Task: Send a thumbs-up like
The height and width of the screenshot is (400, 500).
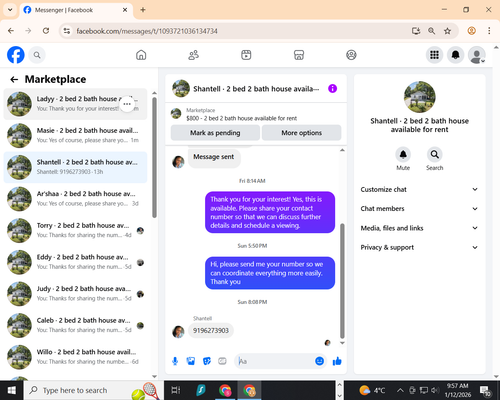Action: click(x=337, y=361)
